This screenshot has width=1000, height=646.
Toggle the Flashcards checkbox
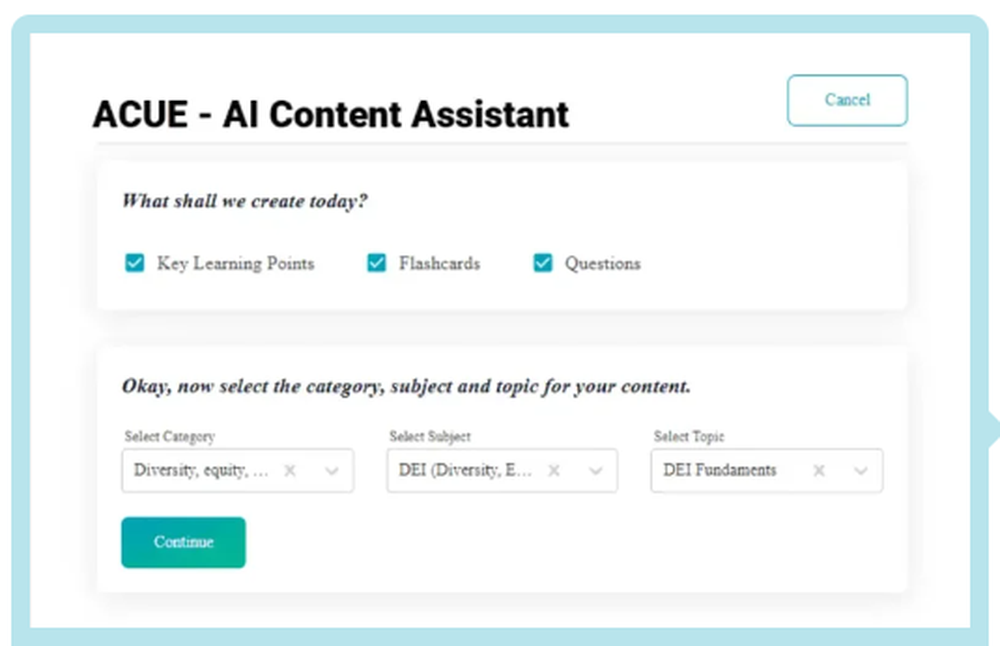pos(376,263)
